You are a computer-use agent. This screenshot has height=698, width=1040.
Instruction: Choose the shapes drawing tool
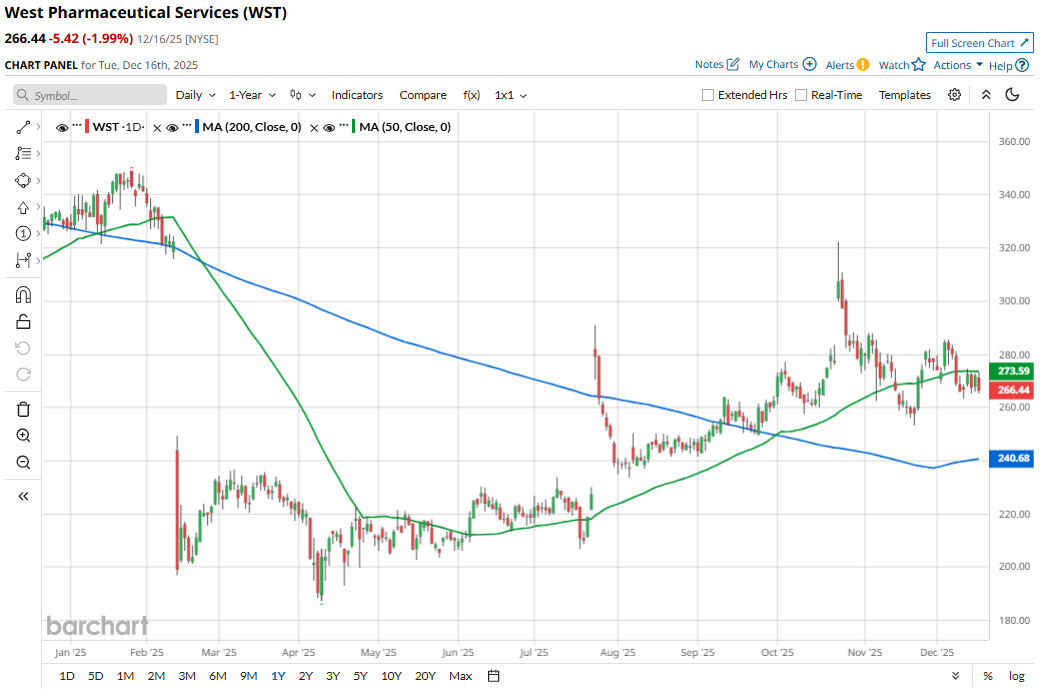(x=23, y=180)
